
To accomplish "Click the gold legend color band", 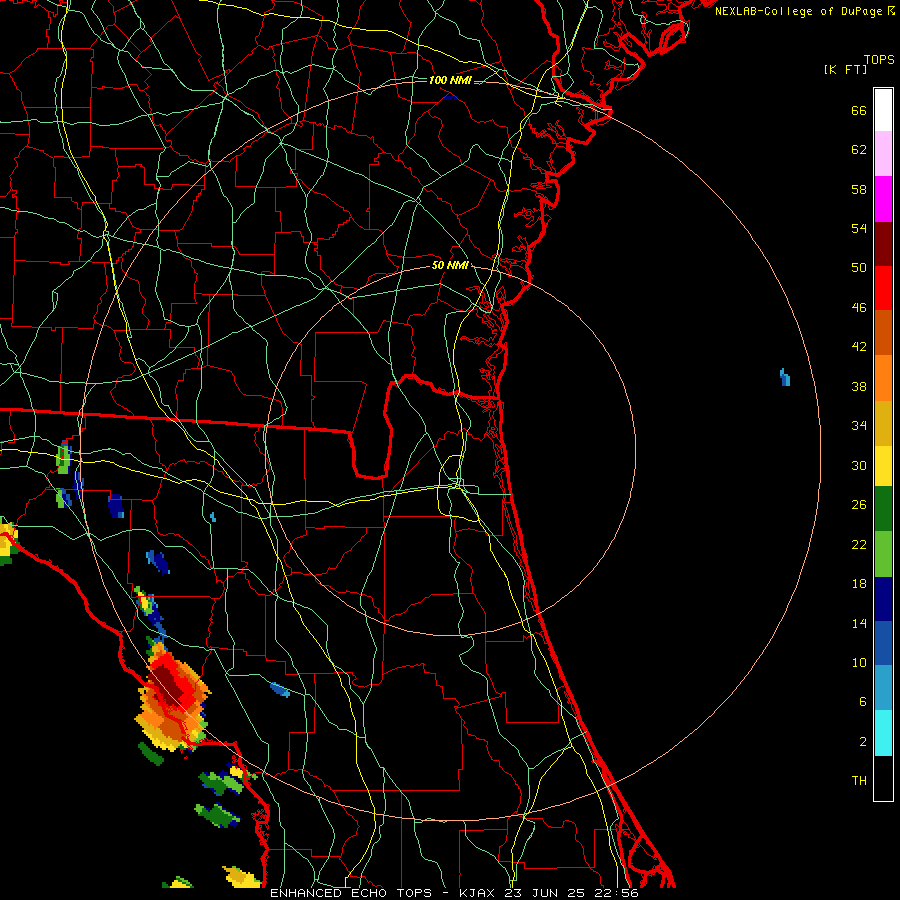I will click(883, 424).
